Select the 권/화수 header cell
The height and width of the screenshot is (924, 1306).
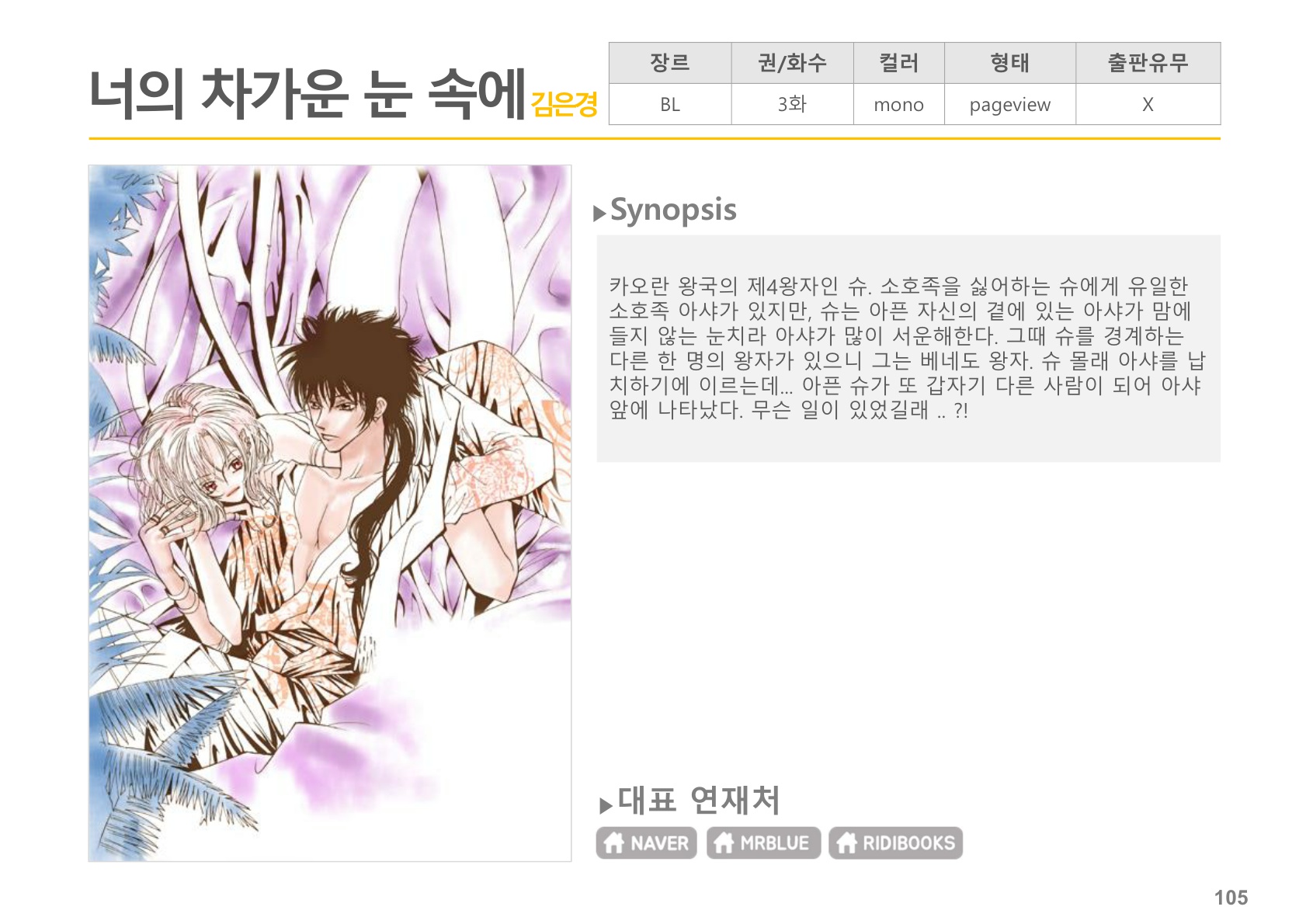[x=792, y=63]
